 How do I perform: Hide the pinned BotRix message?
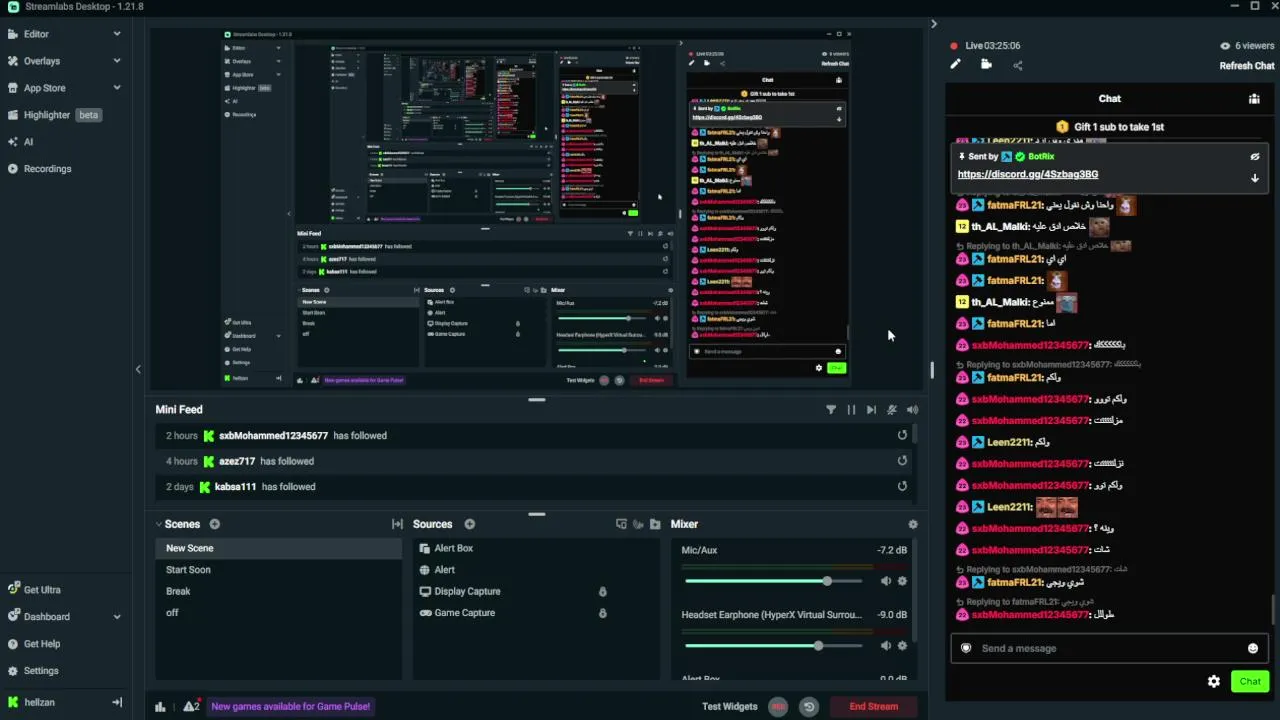[x=1254, y=157]
